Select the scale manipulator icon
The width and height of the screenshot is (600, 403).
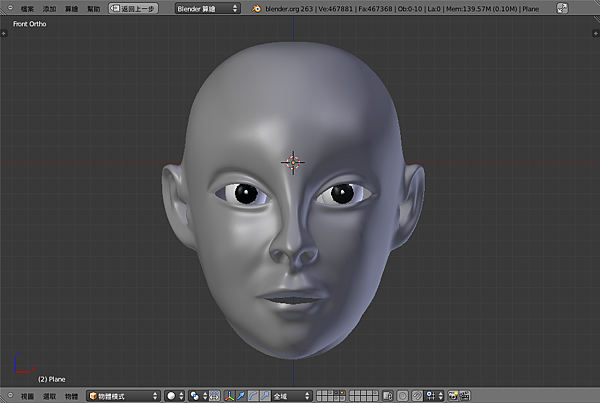[x=265, y=396]
